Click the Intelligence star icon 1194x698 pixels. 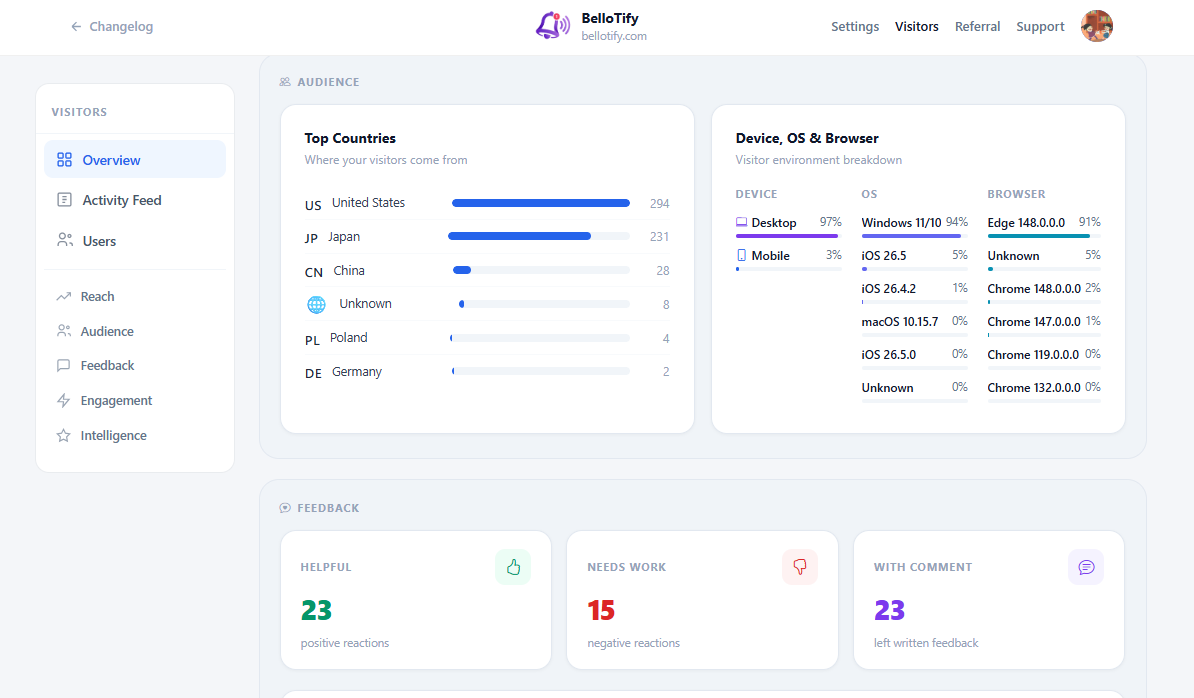click(63, 435)
